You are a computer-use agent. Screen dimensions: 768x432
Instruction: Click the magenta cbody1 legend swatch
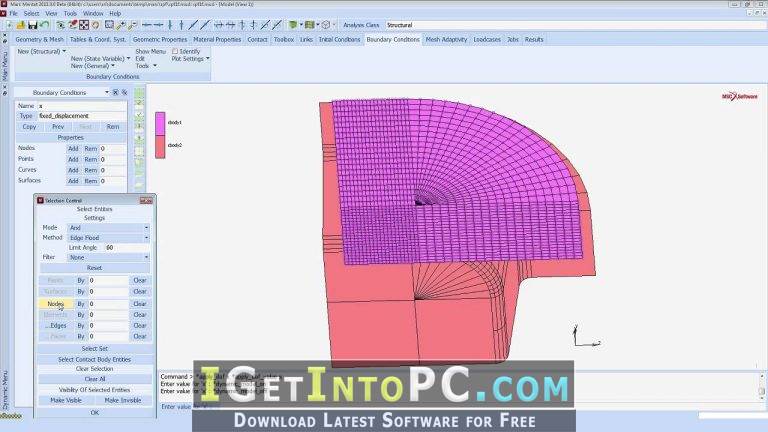(160, 123)
